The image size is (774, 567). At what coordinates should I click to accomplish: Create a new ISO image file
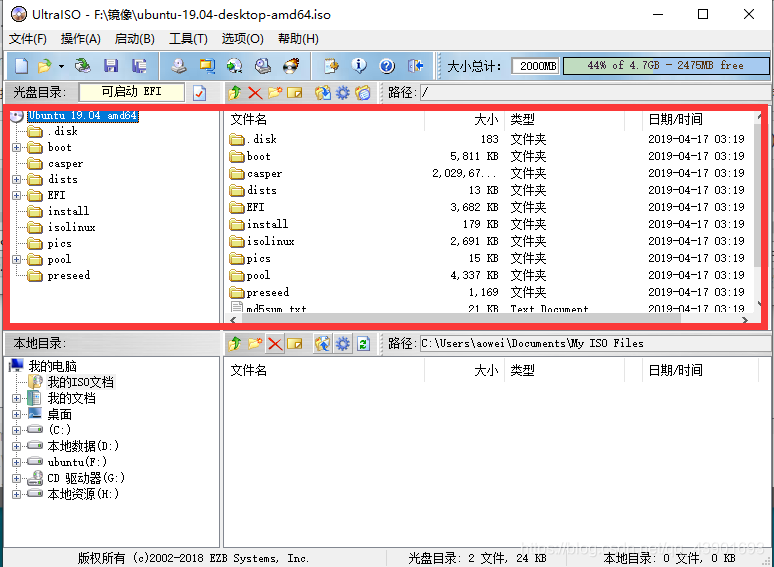click(x=21, y=66)
